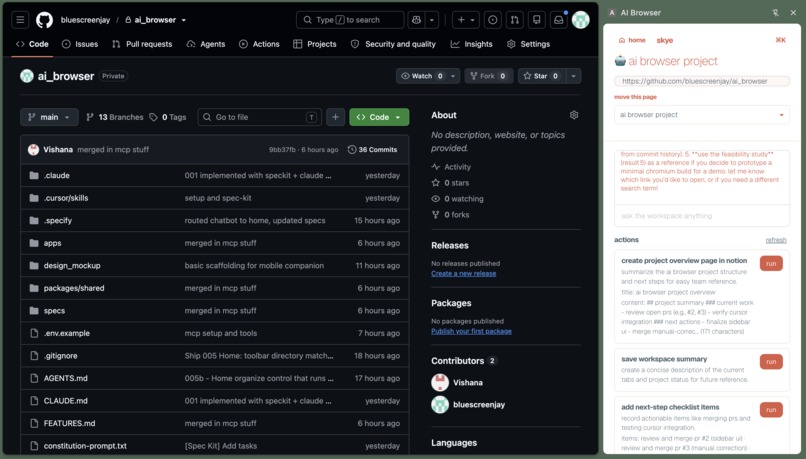Open the .gitignore file
Screen dimensions: 806x459
point(60,356)
